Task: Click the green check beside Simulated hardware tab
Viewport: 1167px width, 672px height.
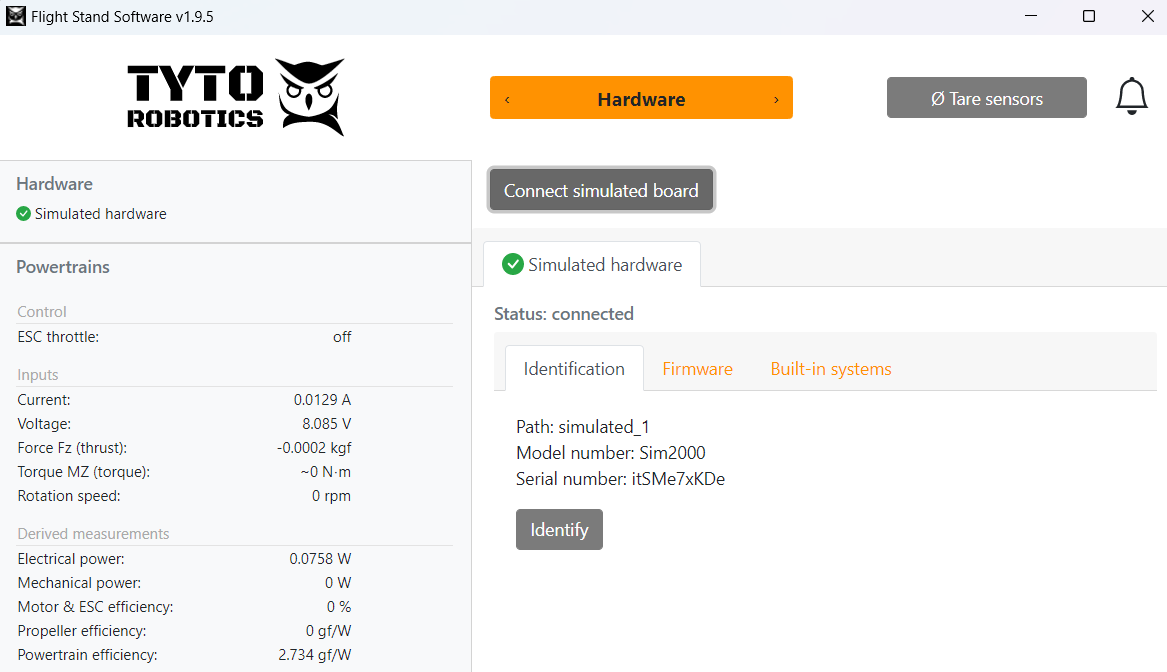Action: (513, 264)
